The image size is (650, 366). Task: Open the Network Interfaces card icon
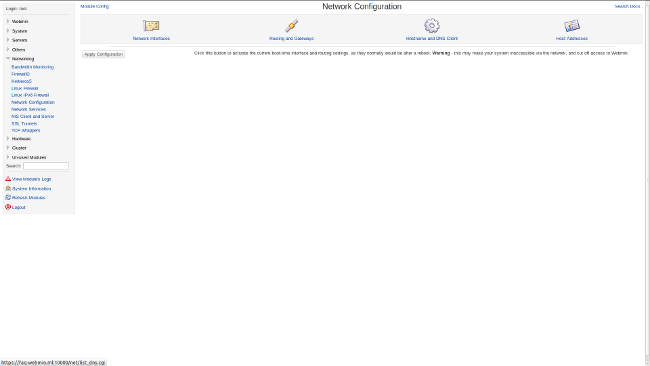click(x=151, y=26)
